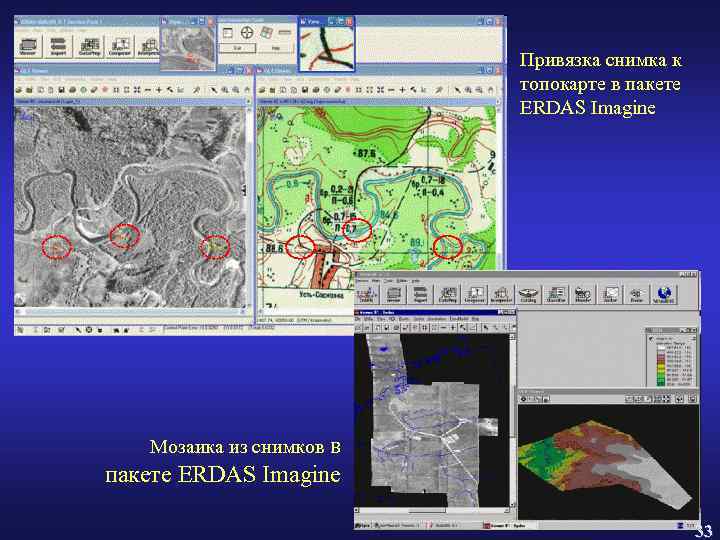Select the four-color grid icon in GCP tool window
Image resolution: width=720 pixels, height=540 pixels.
click(266, 33)
